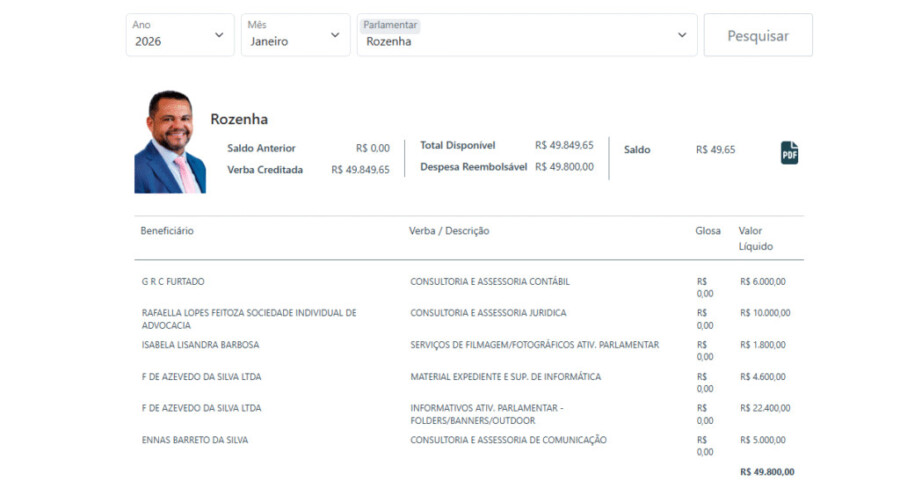Select the ISABELA LISANDRA BARBOSA row

point(200,345)
